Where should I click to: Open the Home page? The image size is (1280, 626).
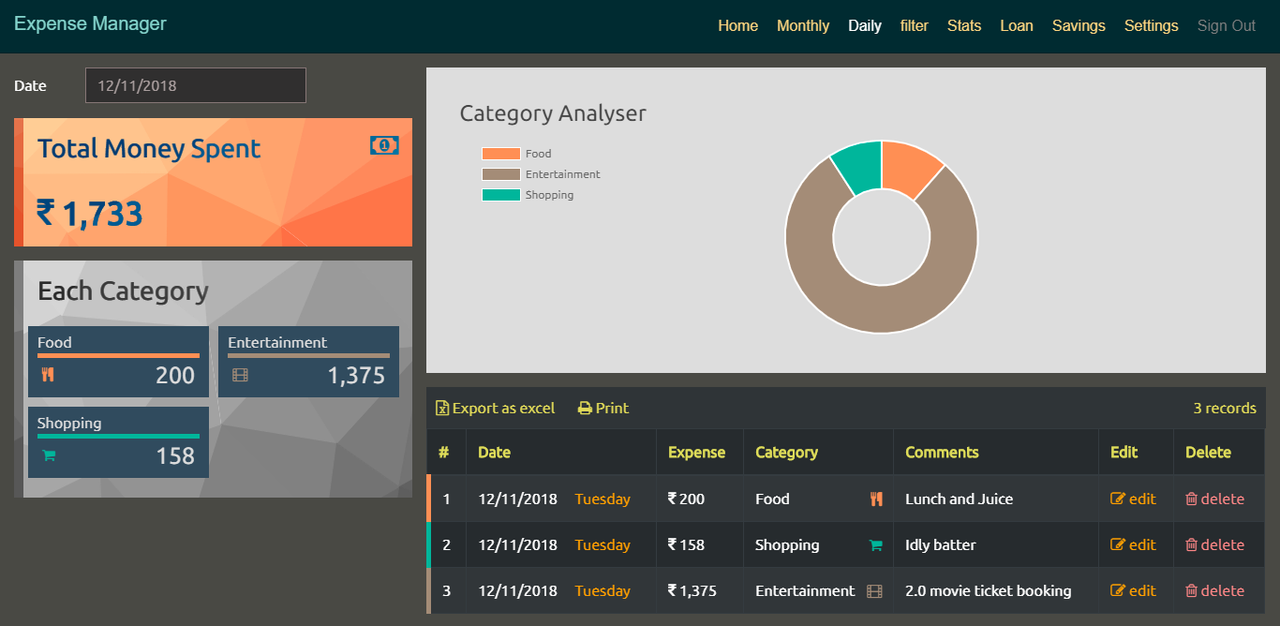738,26
